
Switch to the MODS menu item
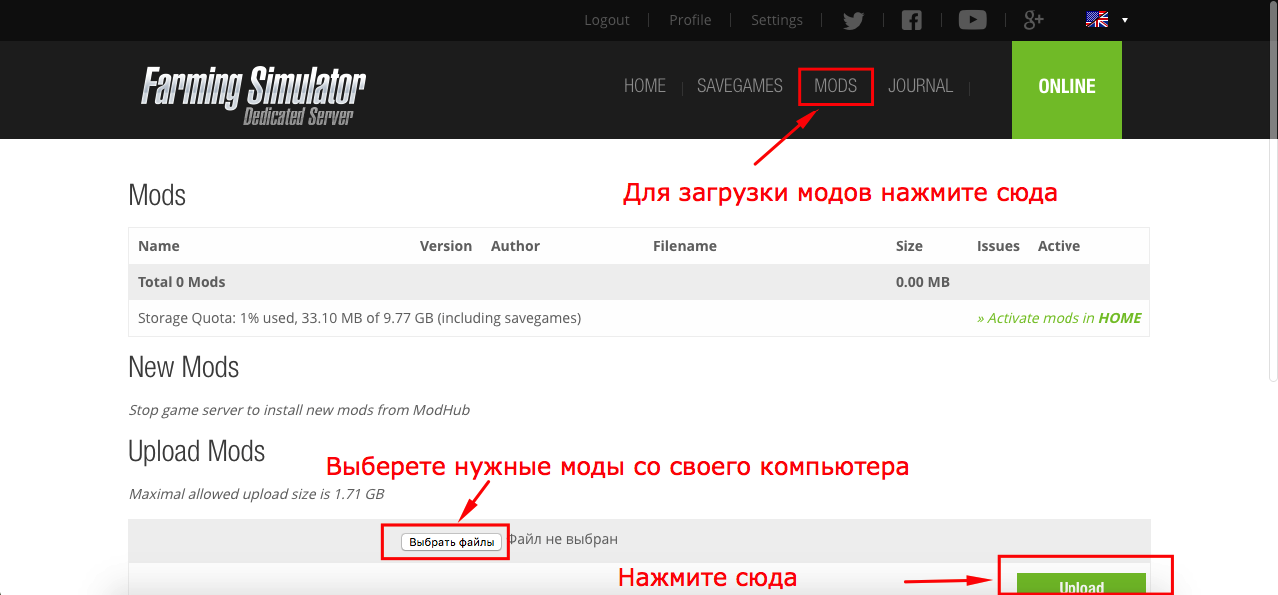coord(835,86)
